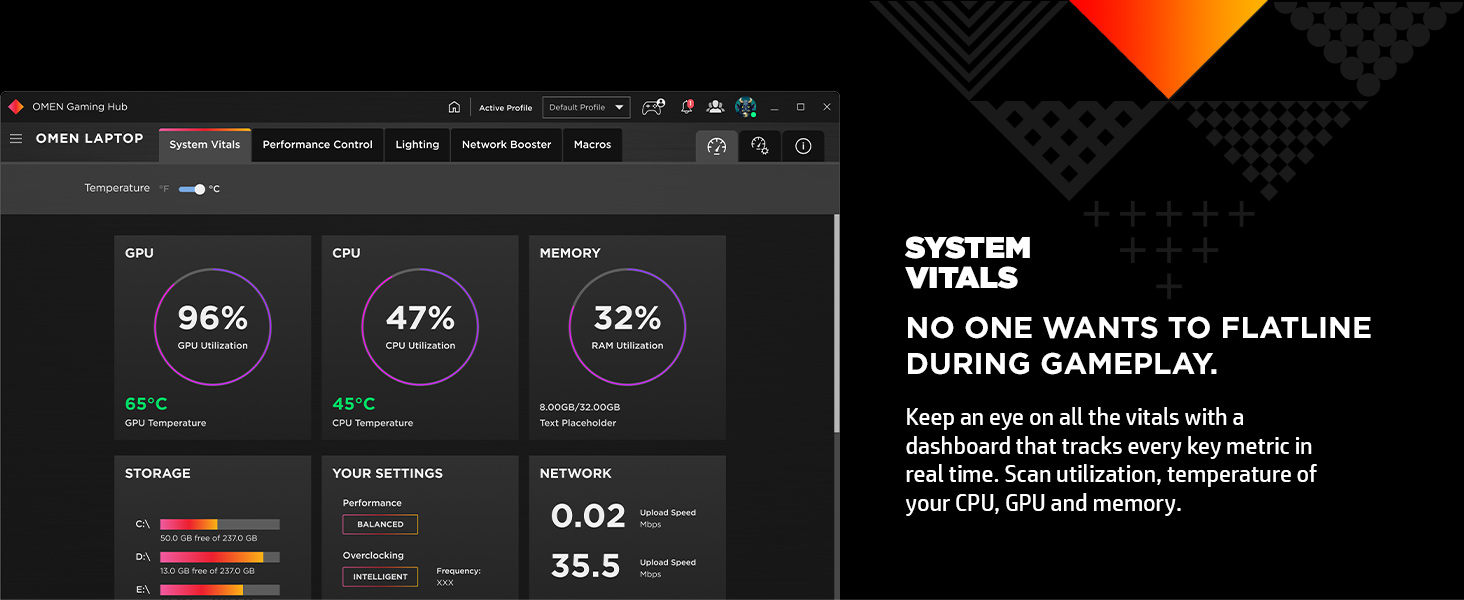This screenshot has height=600, width=1464.
Task: Expand the Default Profile dropdown
Action: [586, 107]
